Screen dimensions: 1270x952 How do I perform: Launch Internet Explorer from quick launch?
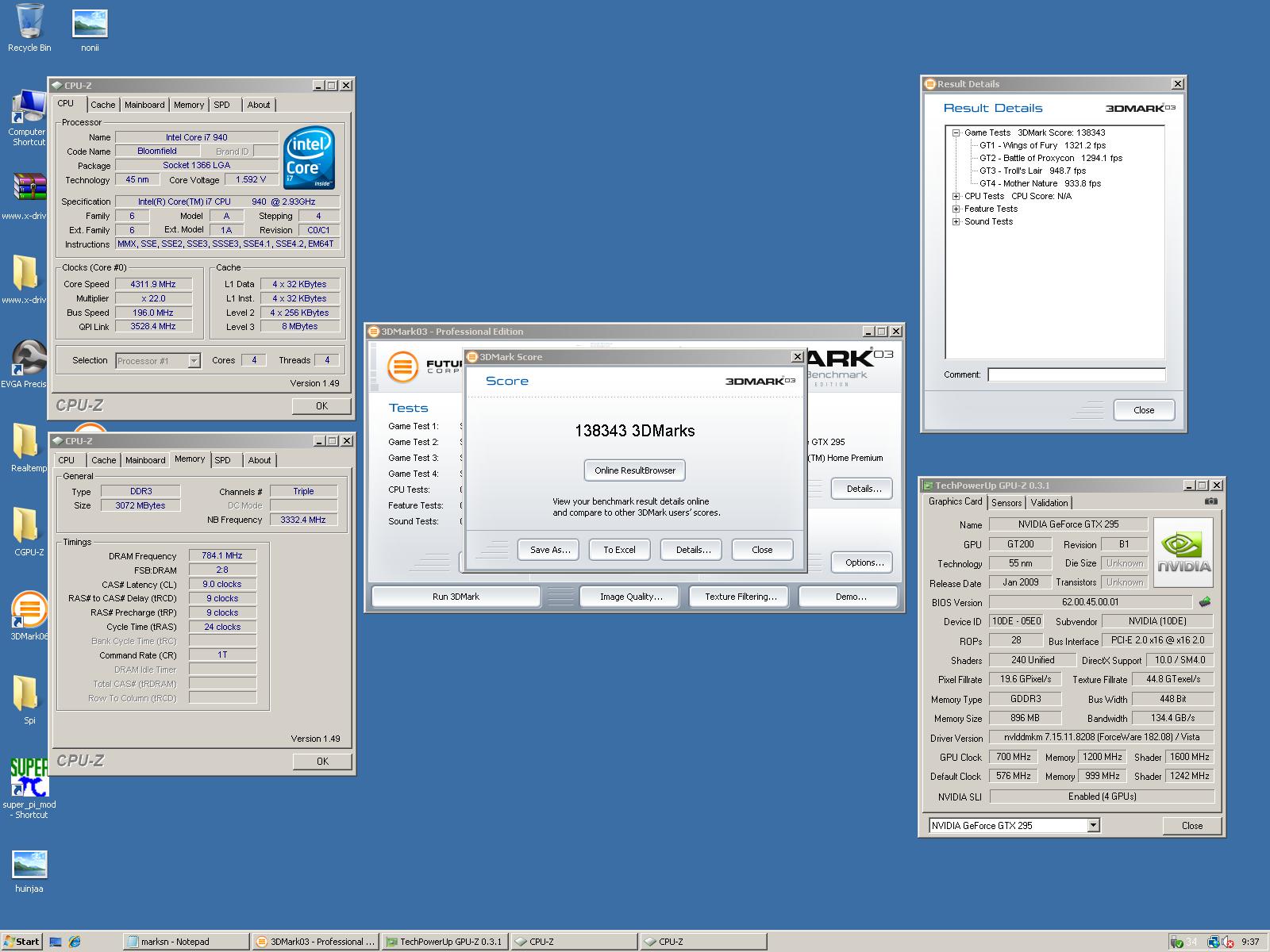[x=75, y=942]
